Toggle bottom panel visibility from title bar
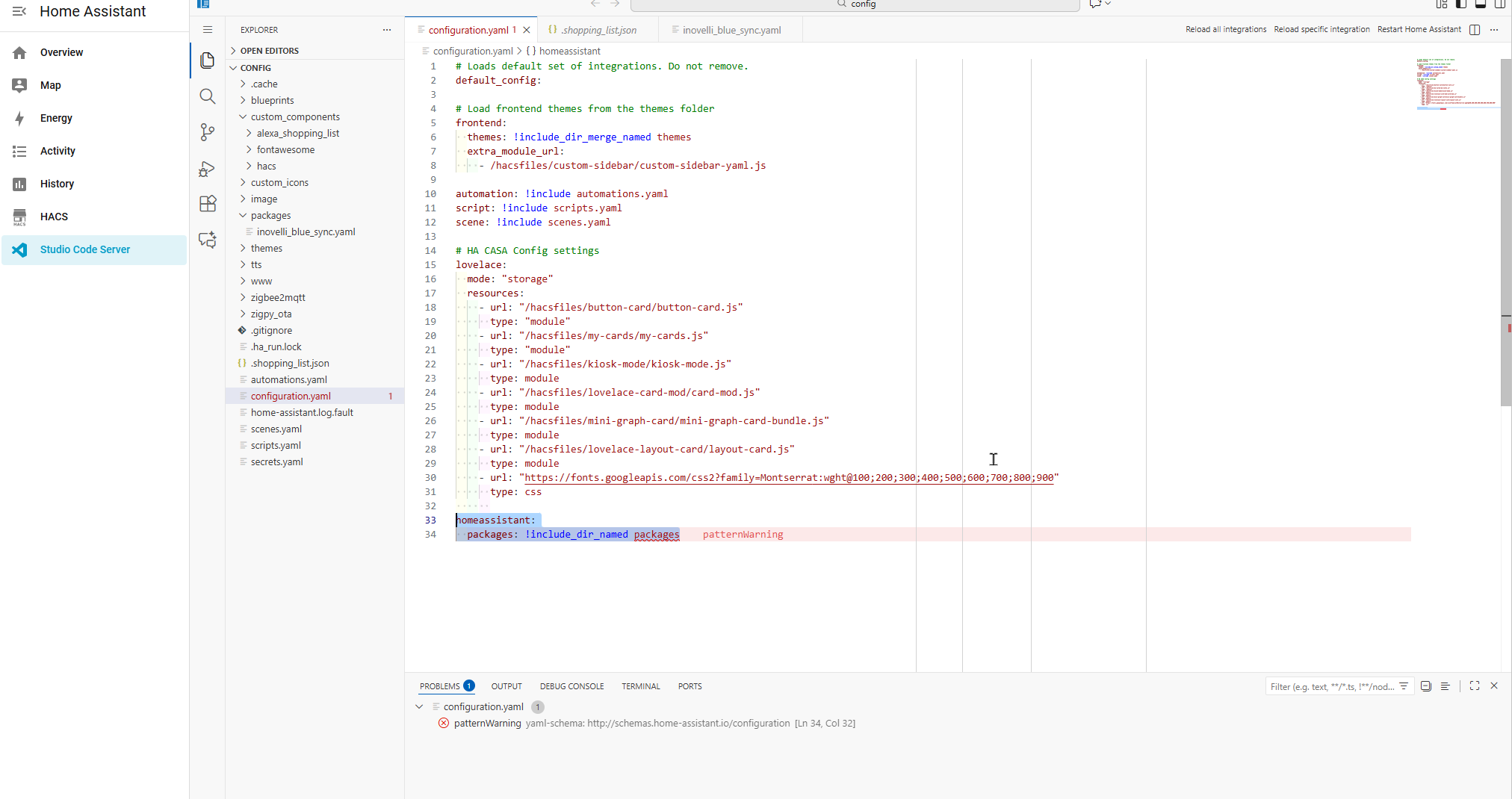Screen dimensions: 1512x799 [1481, 4]
